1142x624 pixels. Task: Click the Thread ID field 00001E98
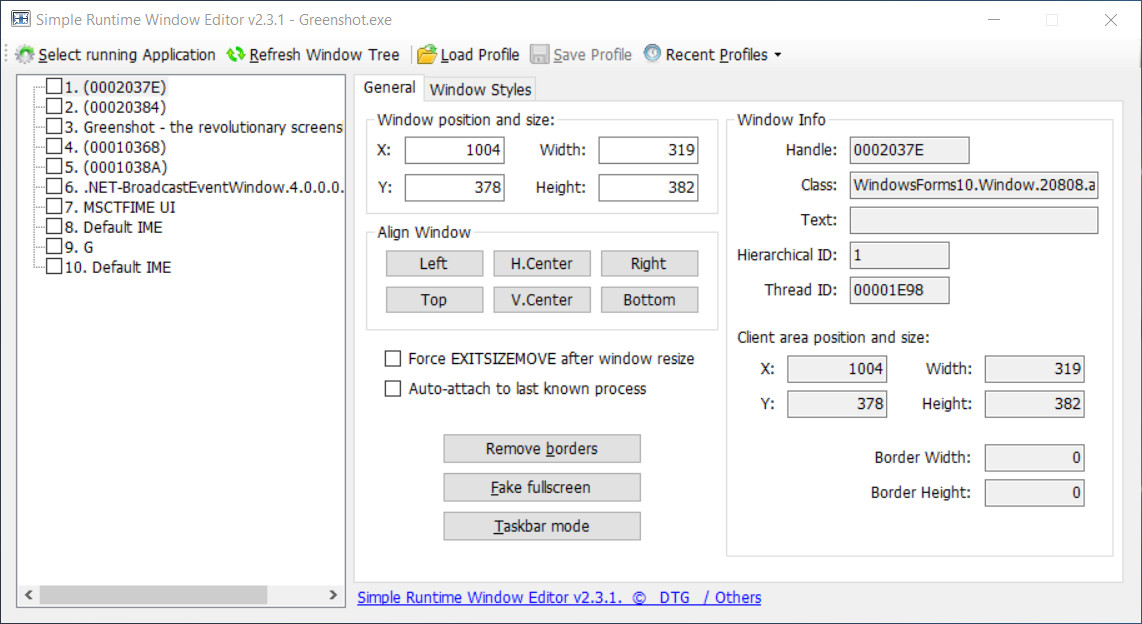[x=899, y=290]
